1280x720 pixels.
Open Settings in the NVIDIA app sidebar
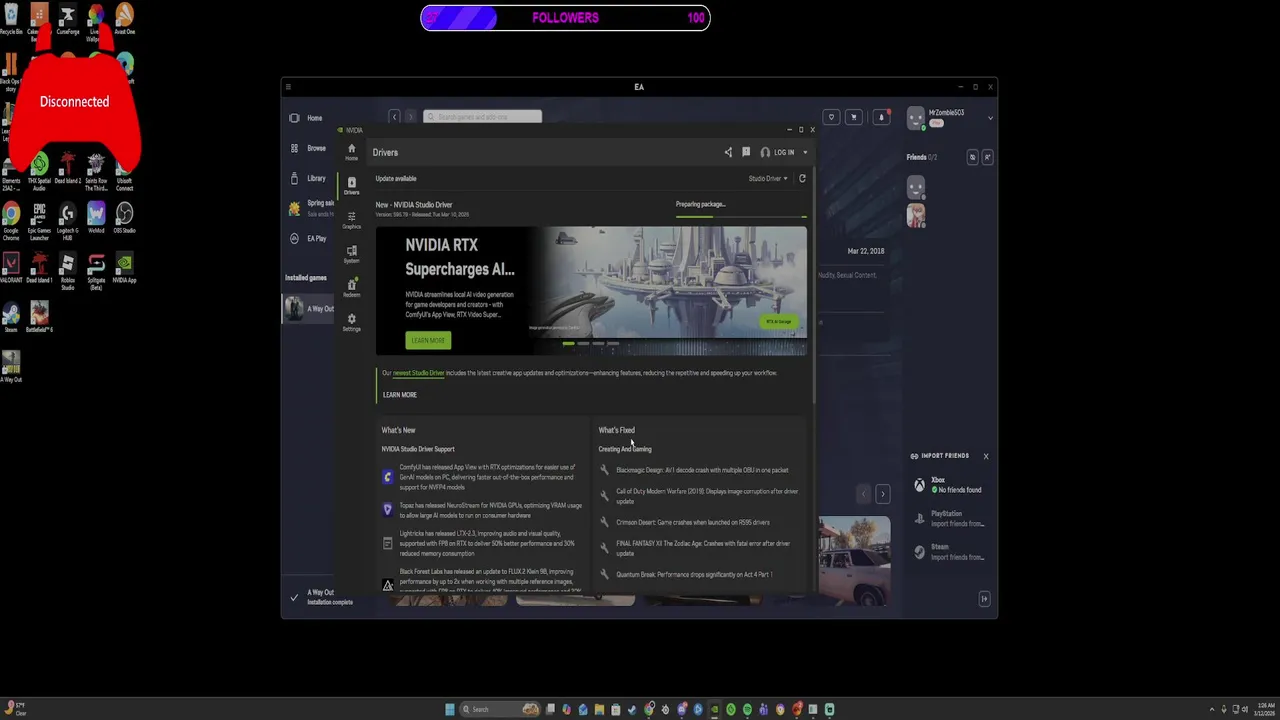coord(351,322)
